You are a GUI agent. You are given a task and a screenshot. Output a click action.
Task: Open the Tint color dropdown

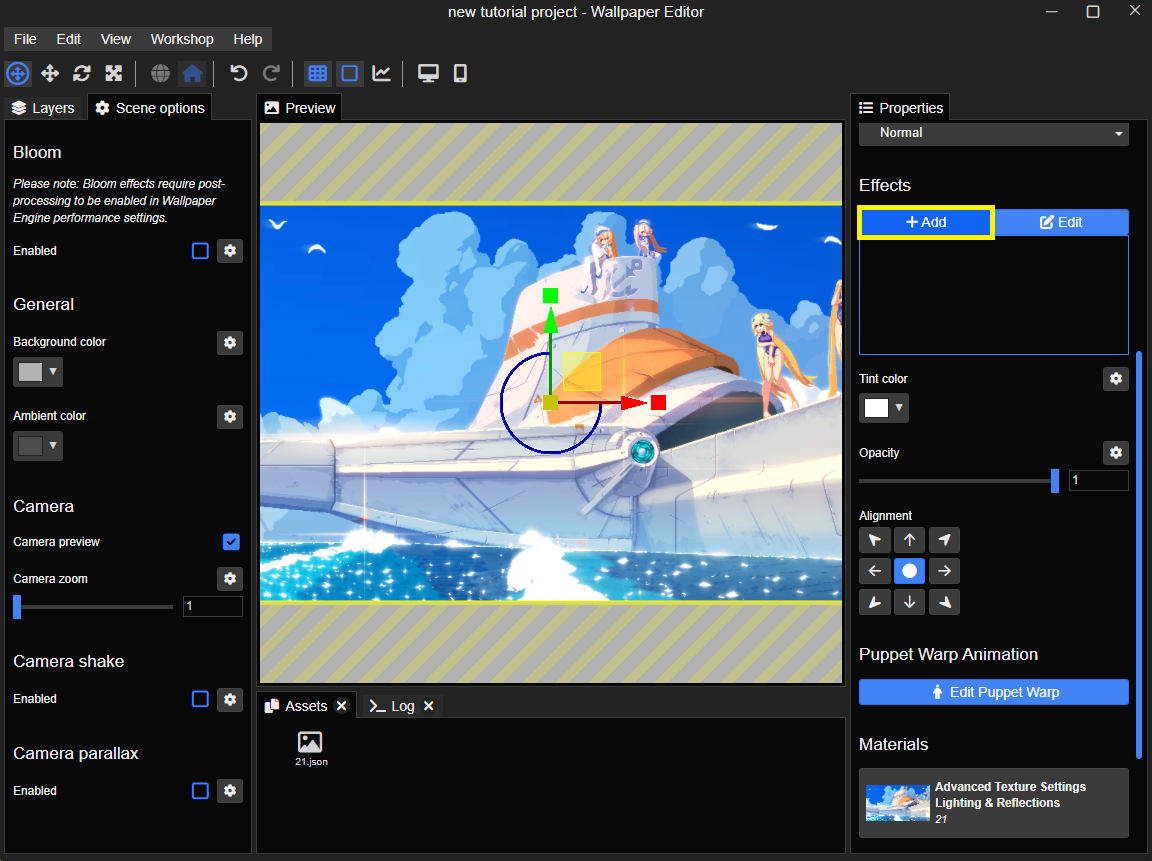pos(884,408)
